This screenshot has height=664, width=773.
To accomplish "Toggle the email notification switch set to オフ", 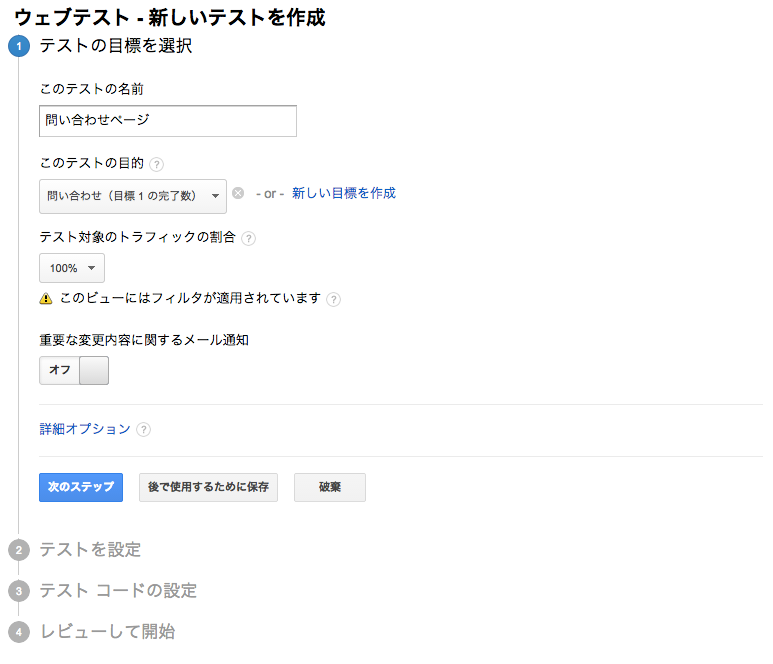I will click(x=74, y=370).
